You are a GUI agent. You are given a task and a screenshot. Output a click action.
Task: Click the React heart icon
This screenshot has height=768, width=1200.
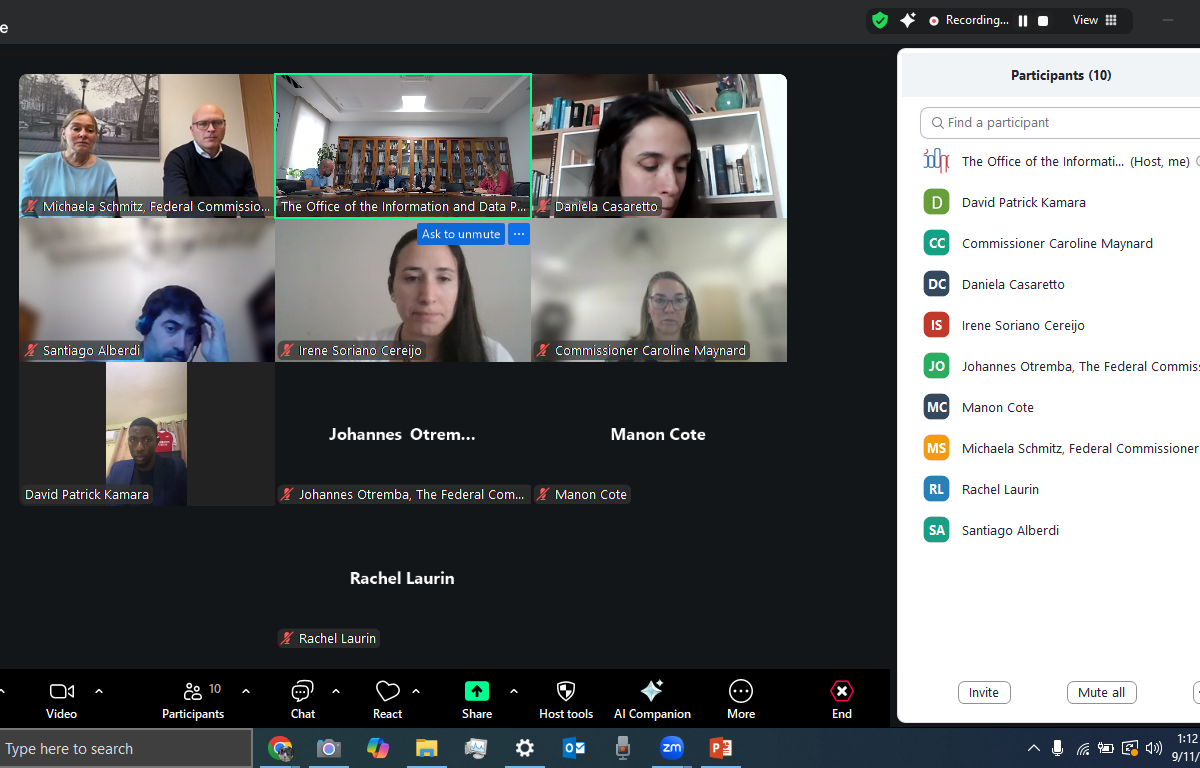(x=387, y=692)
